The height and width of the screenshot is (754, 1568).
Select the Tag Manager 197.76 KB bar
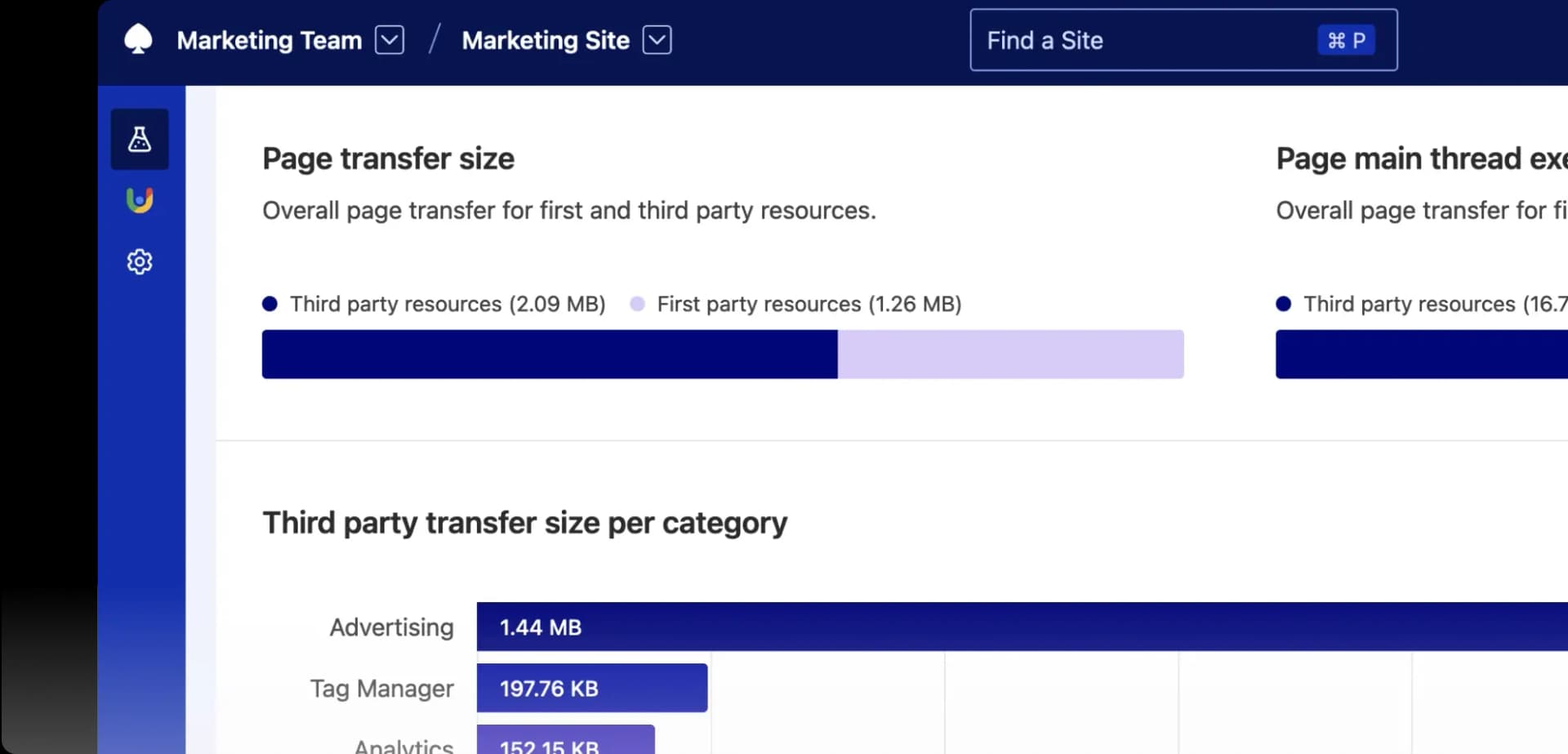click(591, 688)
